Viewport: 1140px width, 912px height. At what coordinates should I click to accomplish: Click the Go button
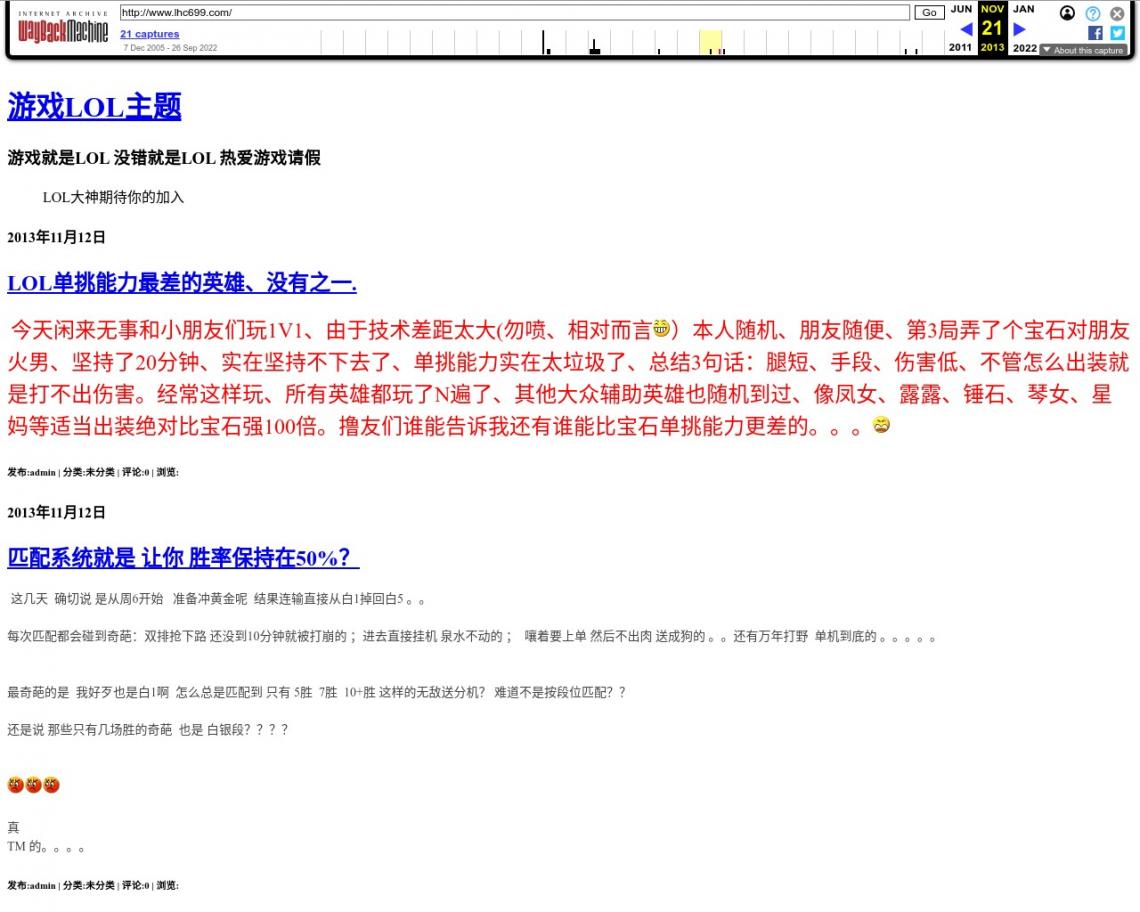point(929,12)
